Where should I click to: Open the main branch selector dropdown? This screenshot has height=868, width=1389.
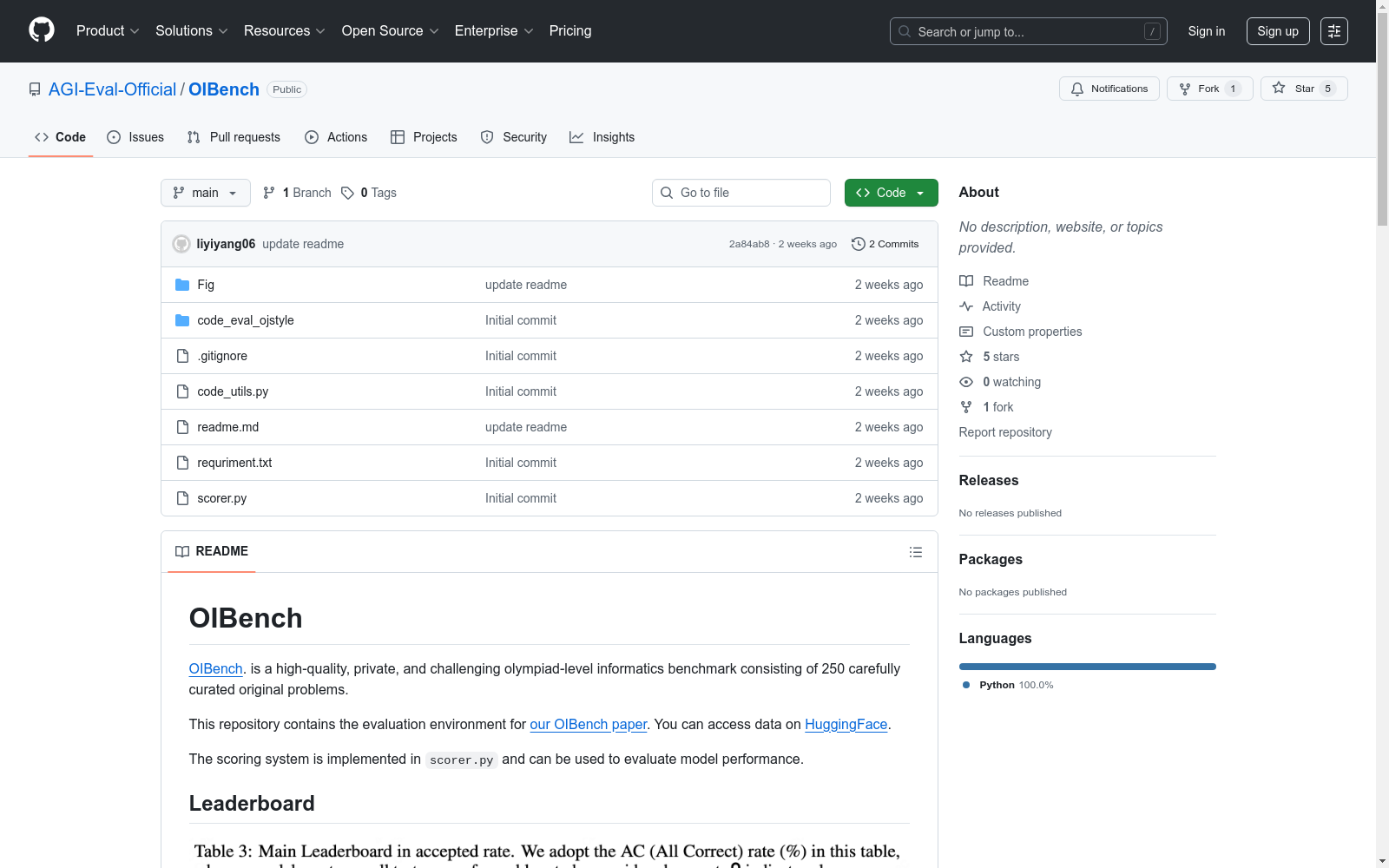point(206,193)
